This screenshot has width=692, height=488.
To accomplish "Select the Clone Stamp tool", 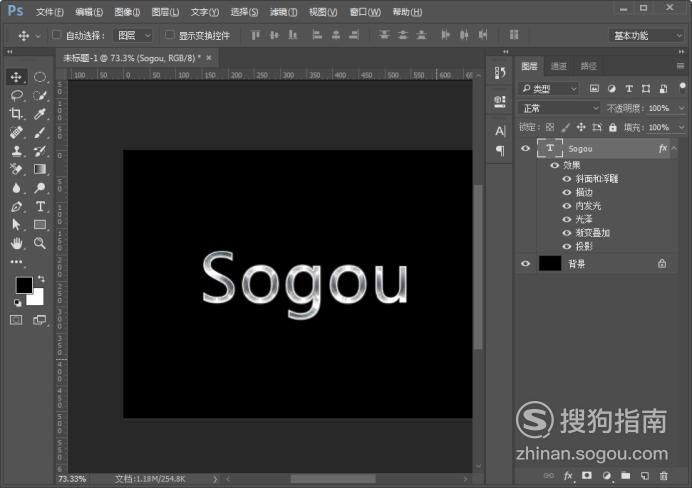I will coord(16,151).
